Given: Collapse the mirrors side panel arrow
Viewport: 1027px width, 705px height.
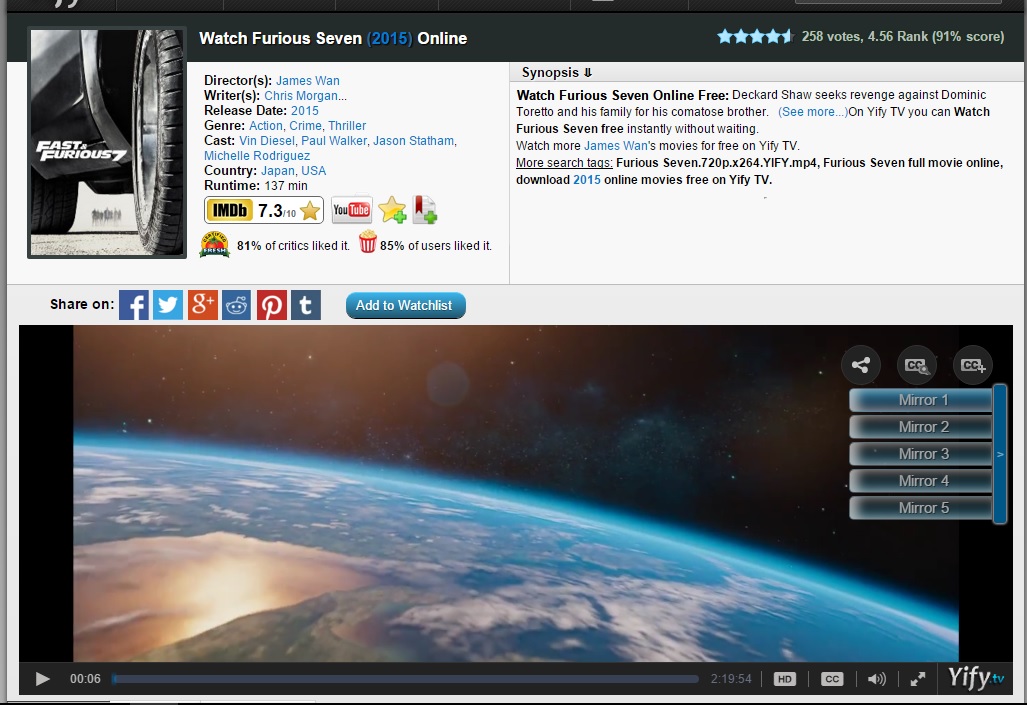Looking at the screenshot, I should (1000, 454).
